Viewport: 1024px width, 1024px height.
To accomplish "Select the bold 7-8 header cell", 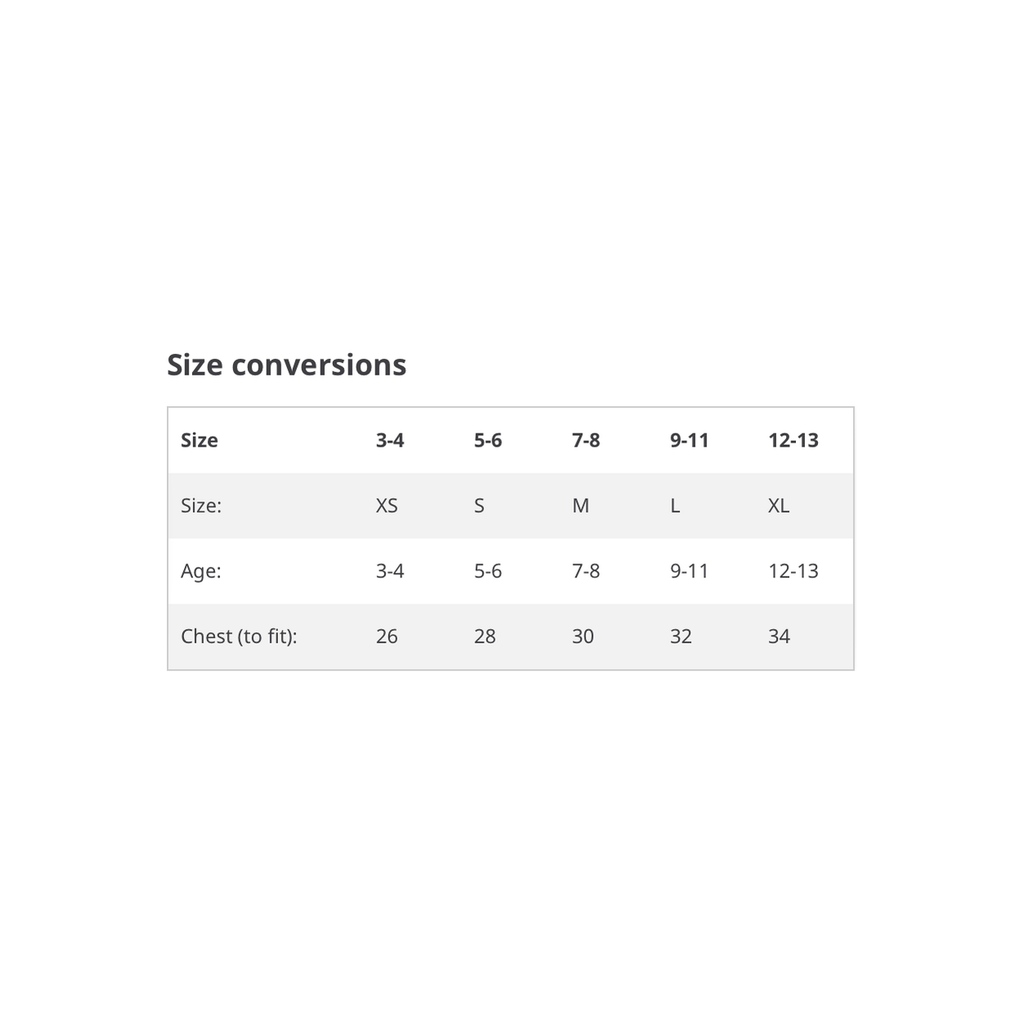I will click(x=586, y=440).
